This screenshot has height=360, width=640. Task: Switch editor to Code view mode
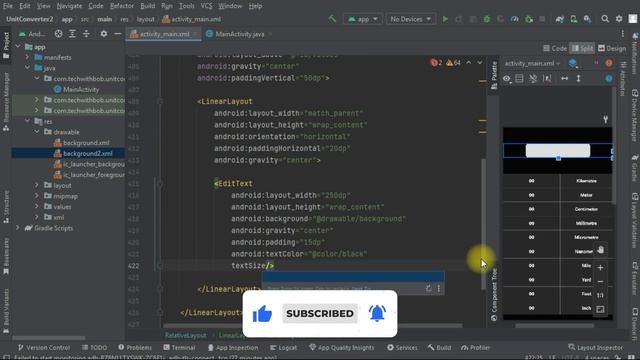(x=555, y=48)
